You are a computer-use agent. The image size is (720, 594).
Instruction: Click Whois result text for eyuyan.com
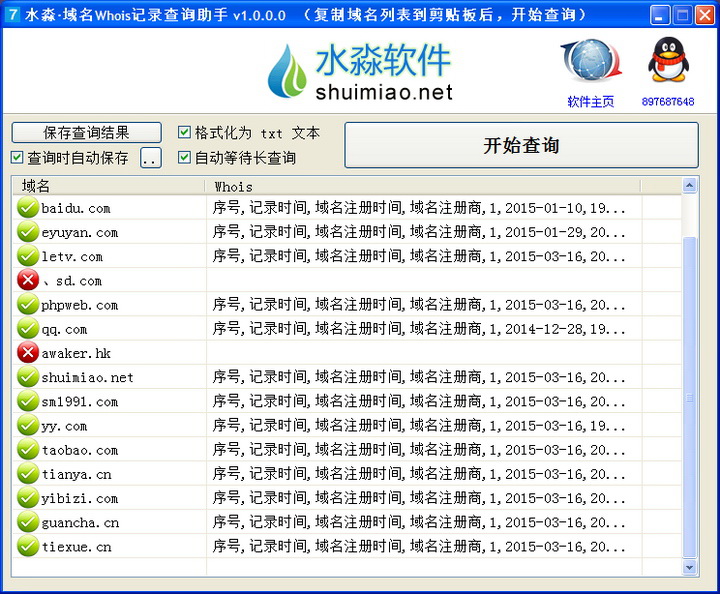[418, 232]
